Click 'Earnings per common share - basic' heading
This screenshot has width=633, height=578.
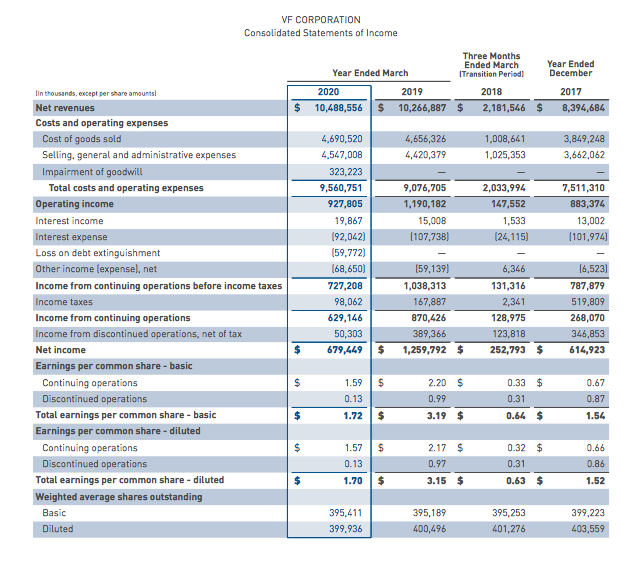pos(114,366)
